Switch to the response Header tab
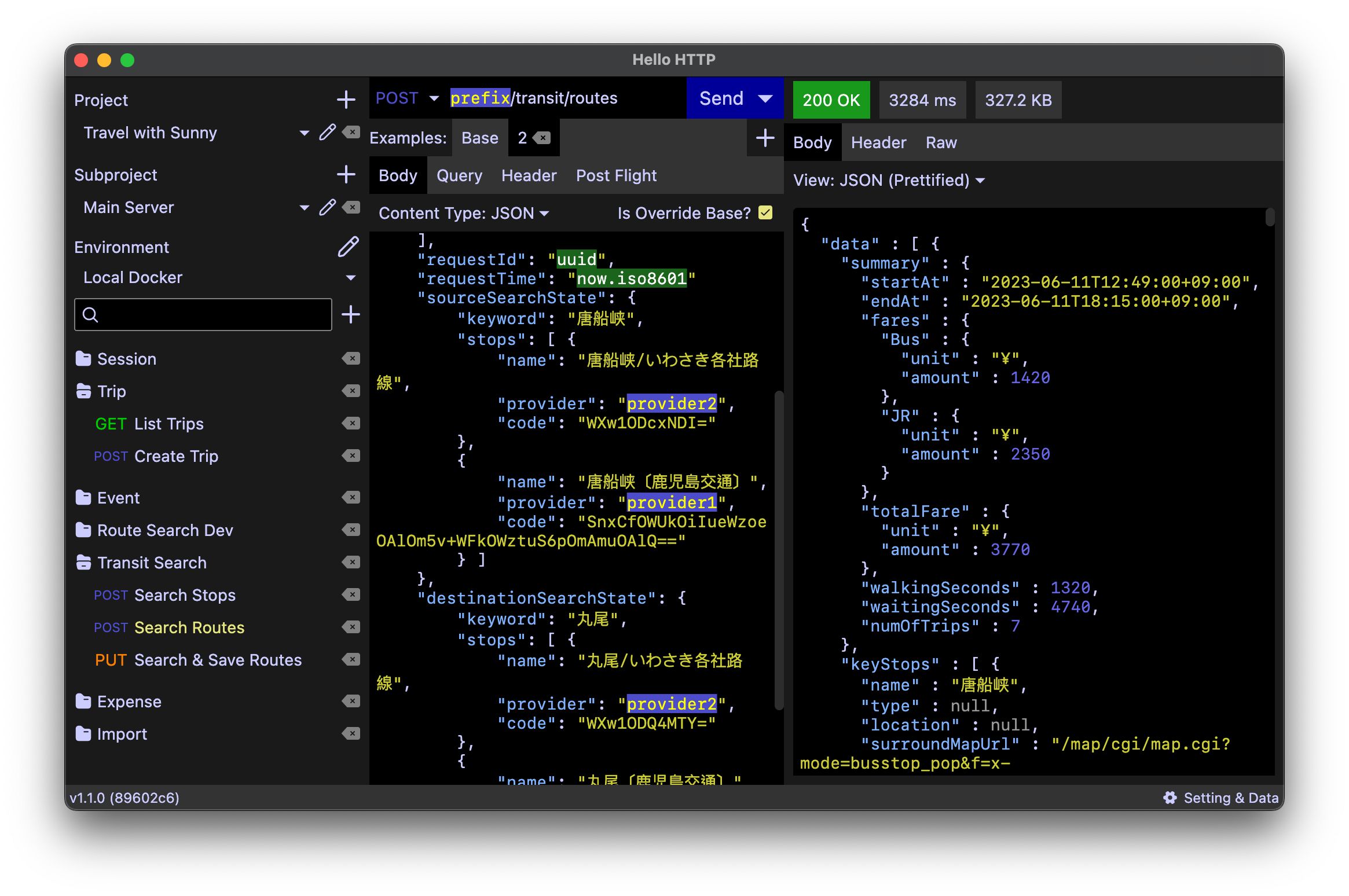Screen dimensions: 1349x896 878,142
